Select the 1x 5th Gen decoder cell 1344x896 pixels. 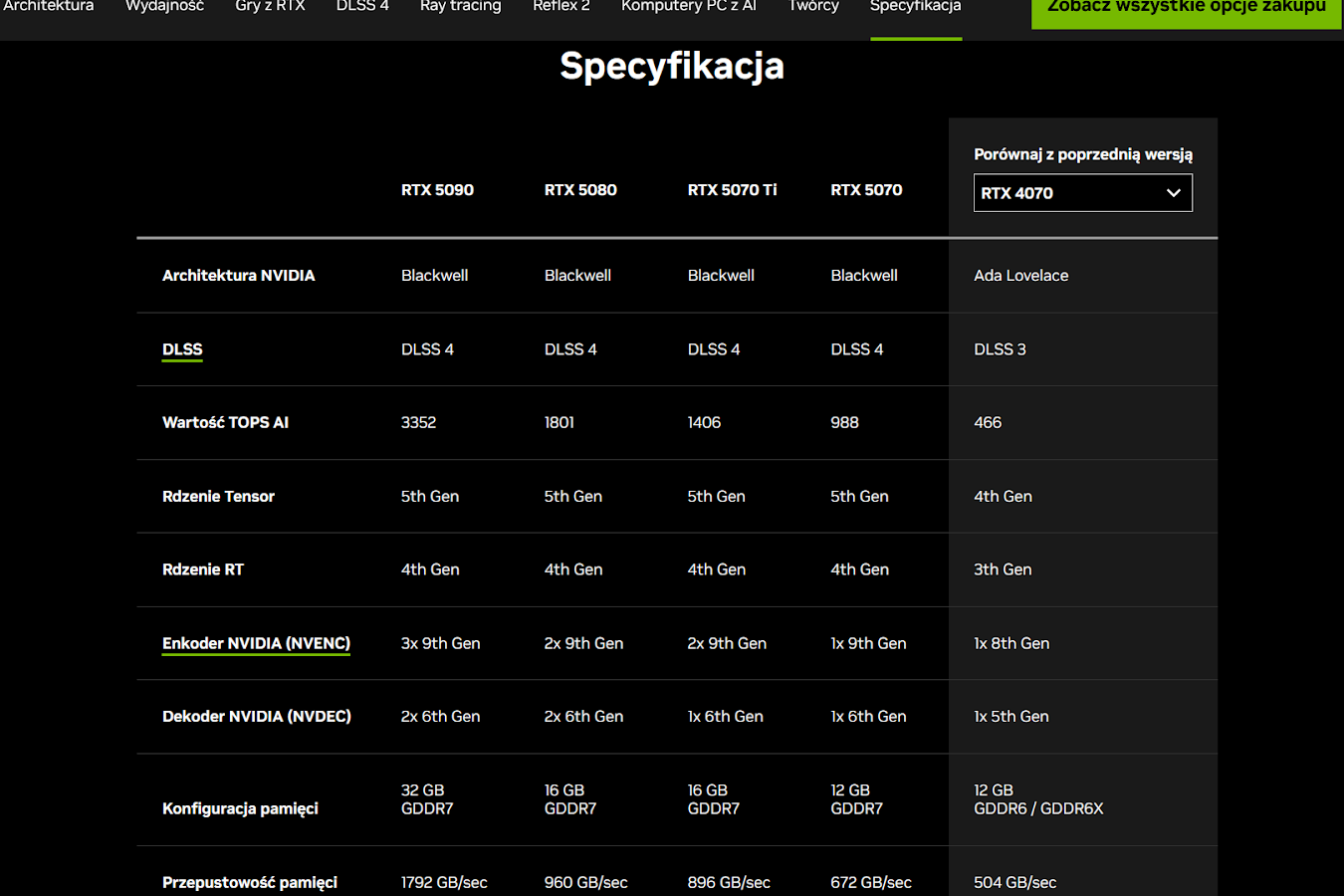[x=1011, y=717]
